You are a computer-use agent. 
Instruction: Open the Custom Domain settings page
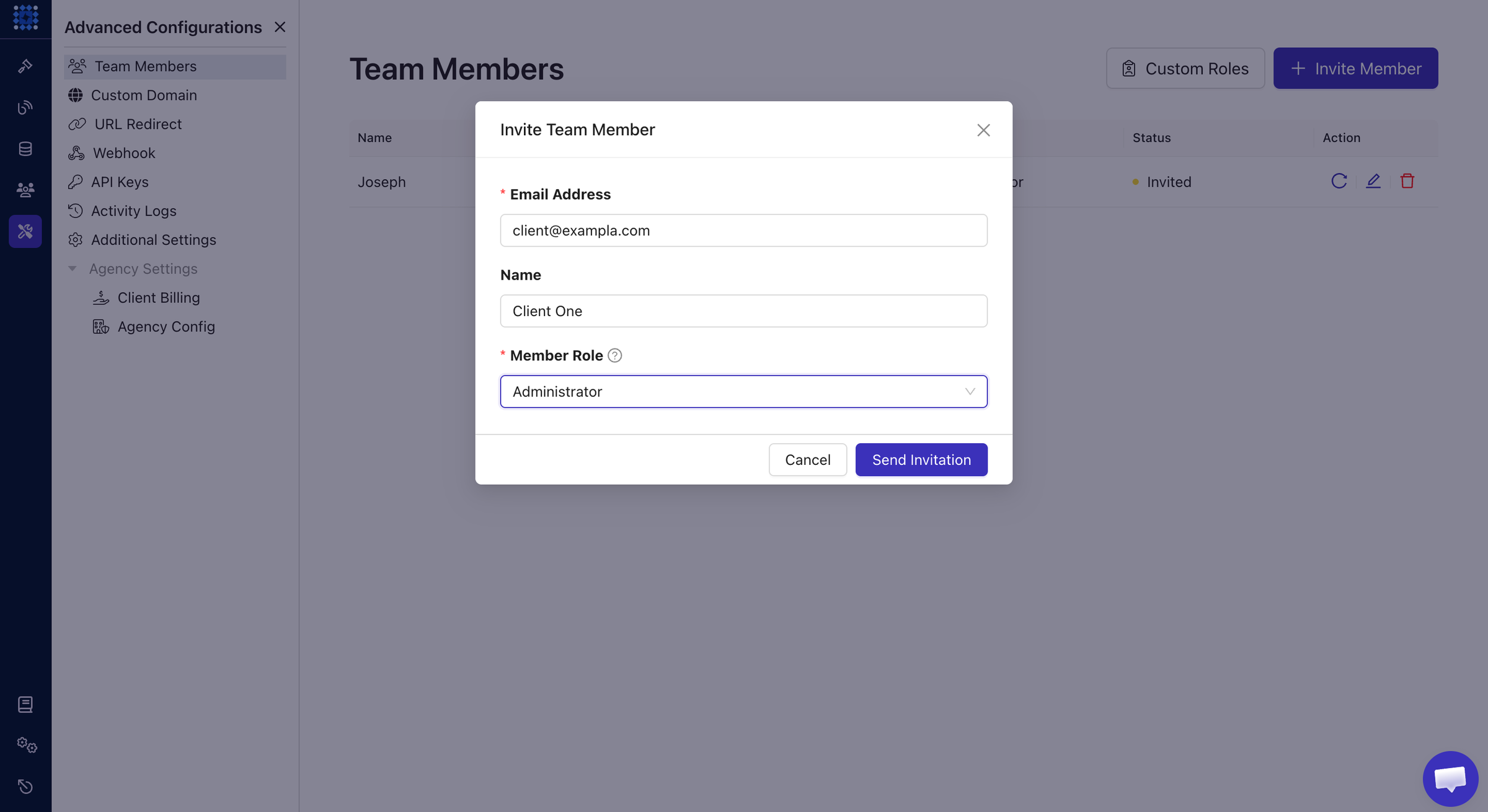[144, 95]
